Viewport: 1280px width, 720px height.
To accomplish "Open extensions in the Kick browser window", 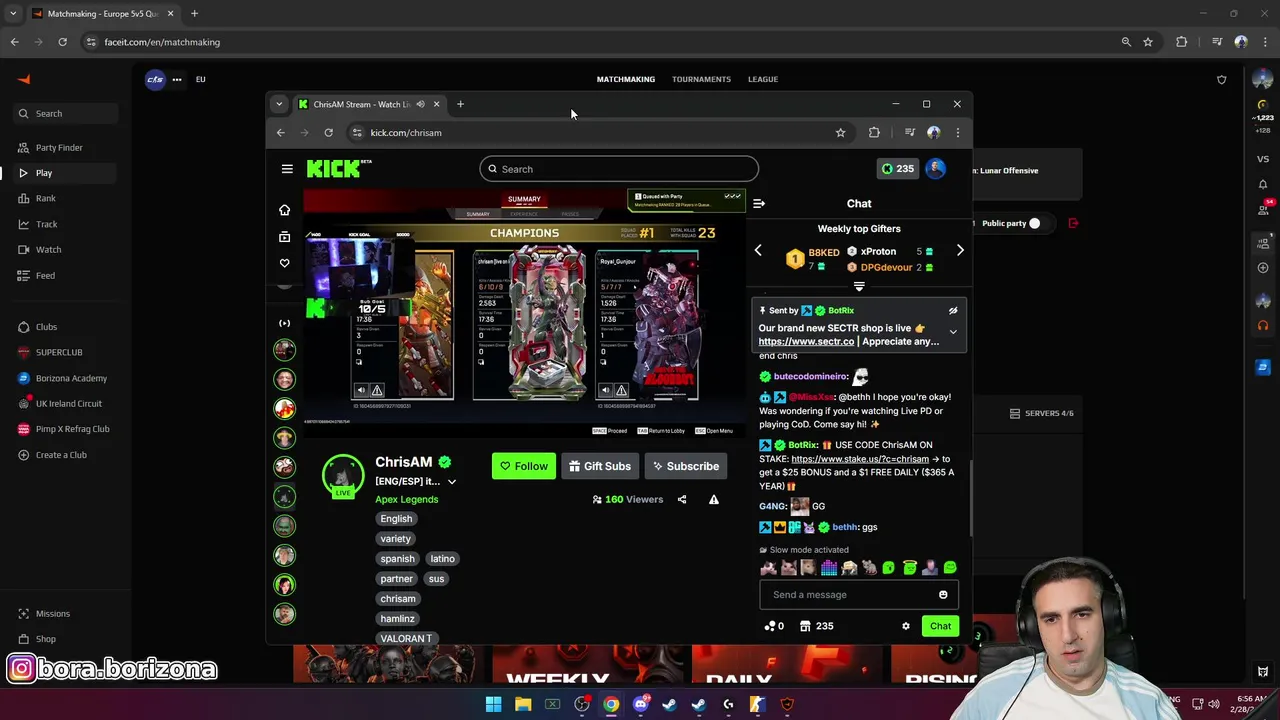I will 874,133.
